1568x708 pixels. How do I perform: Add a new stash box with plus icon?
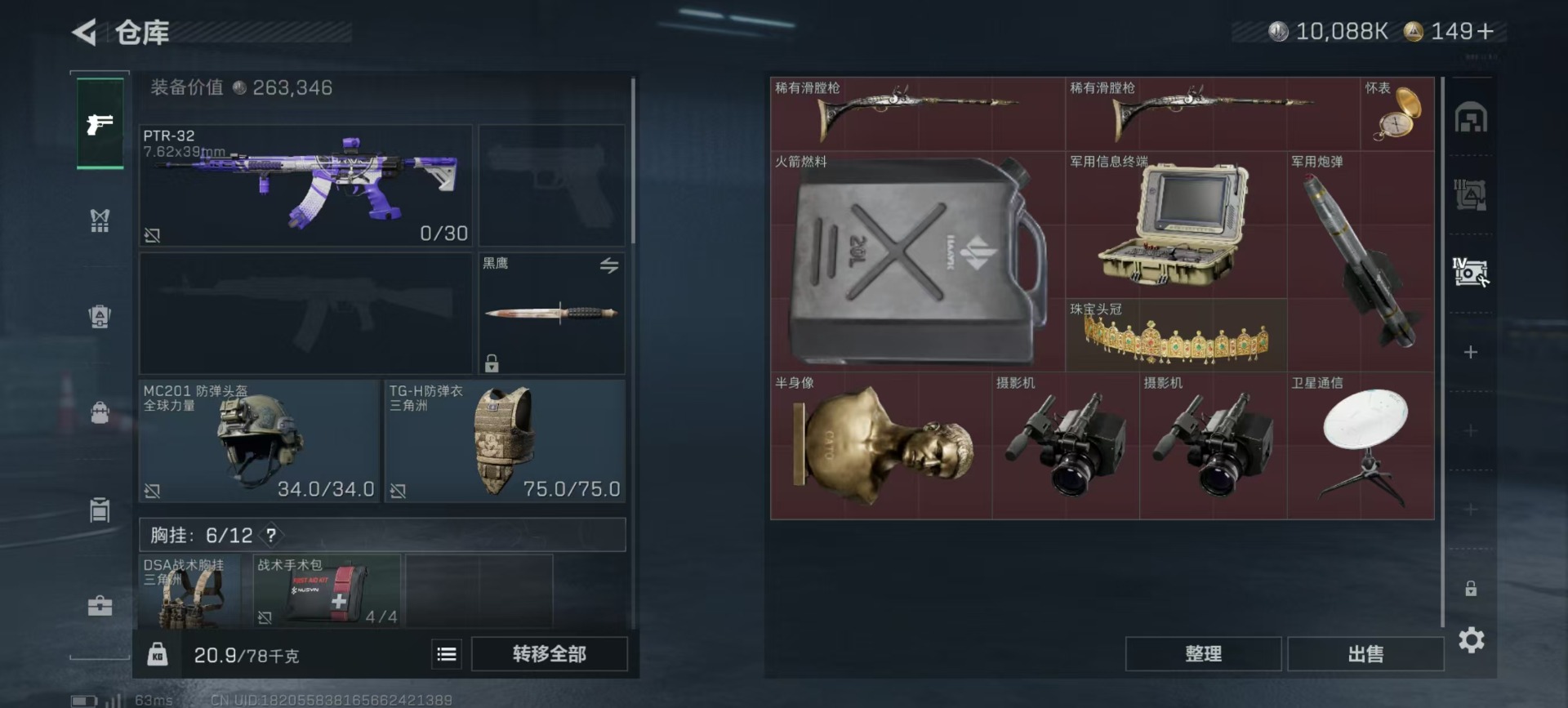click(1470, 352)
